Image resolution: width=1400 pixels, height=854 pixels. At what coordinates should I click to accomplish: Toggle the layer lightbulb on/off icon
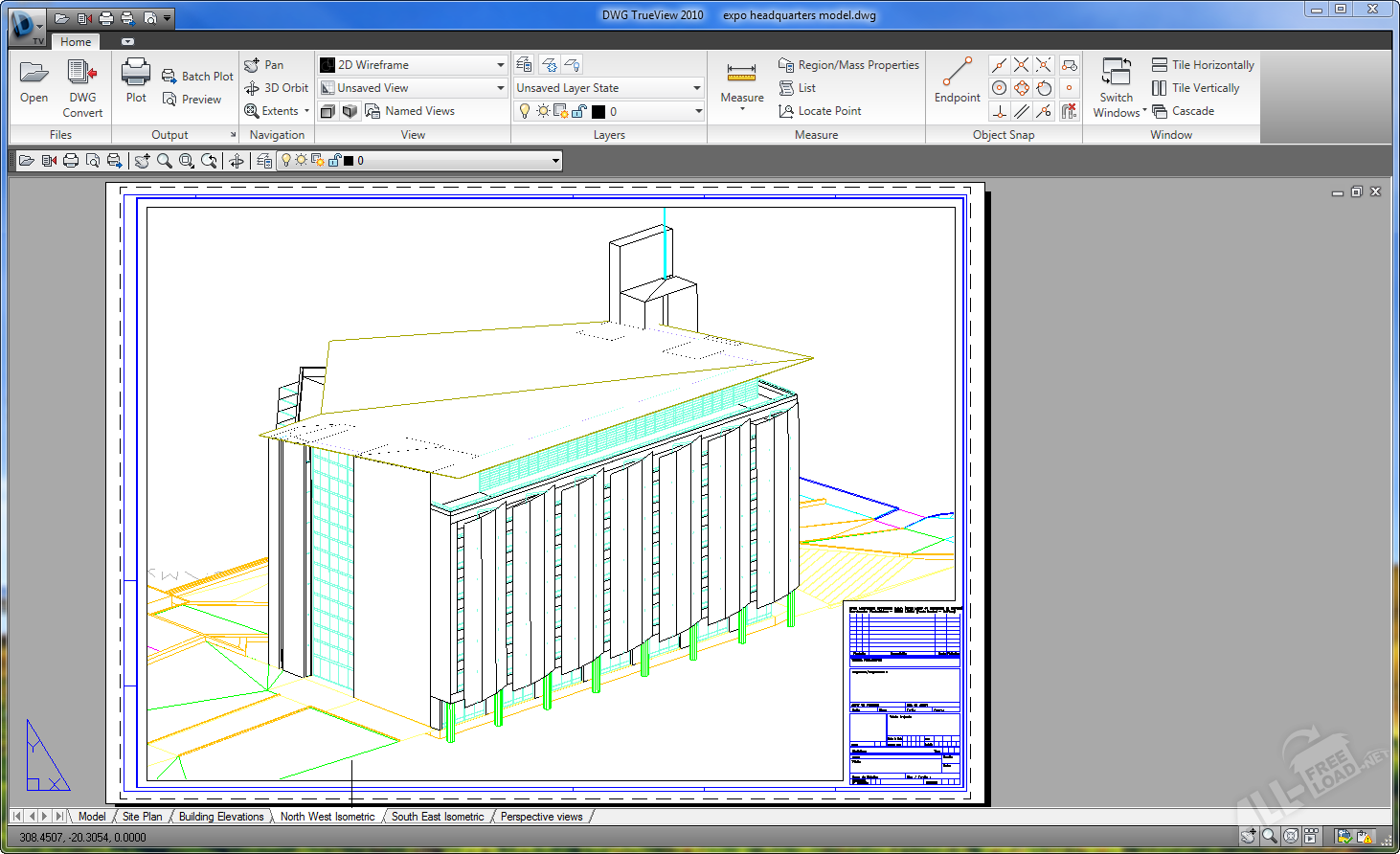524,111
